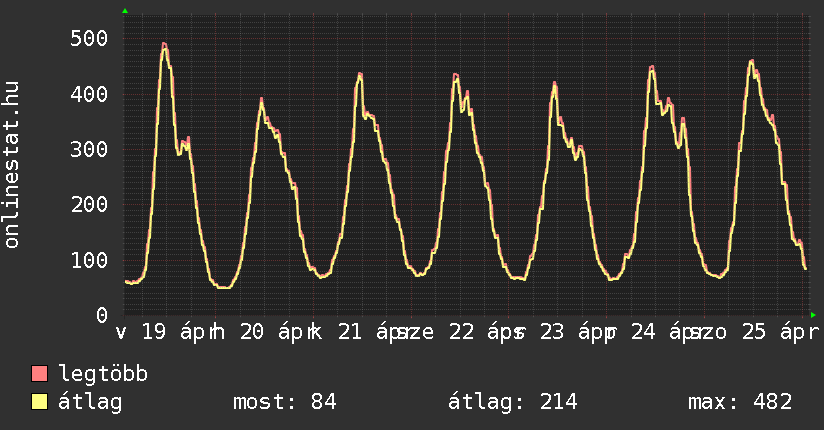Image resolution: width=824 pixels, height=430 pixels.
Task: Click the 0 y-axis label
Action: coord(101,315)
